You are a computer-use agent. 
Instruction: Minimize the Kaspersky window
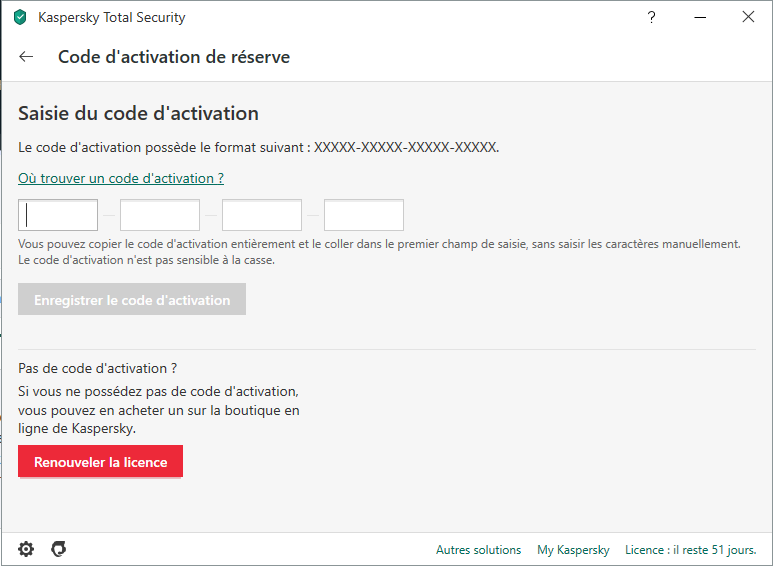(x=700, y=17)
